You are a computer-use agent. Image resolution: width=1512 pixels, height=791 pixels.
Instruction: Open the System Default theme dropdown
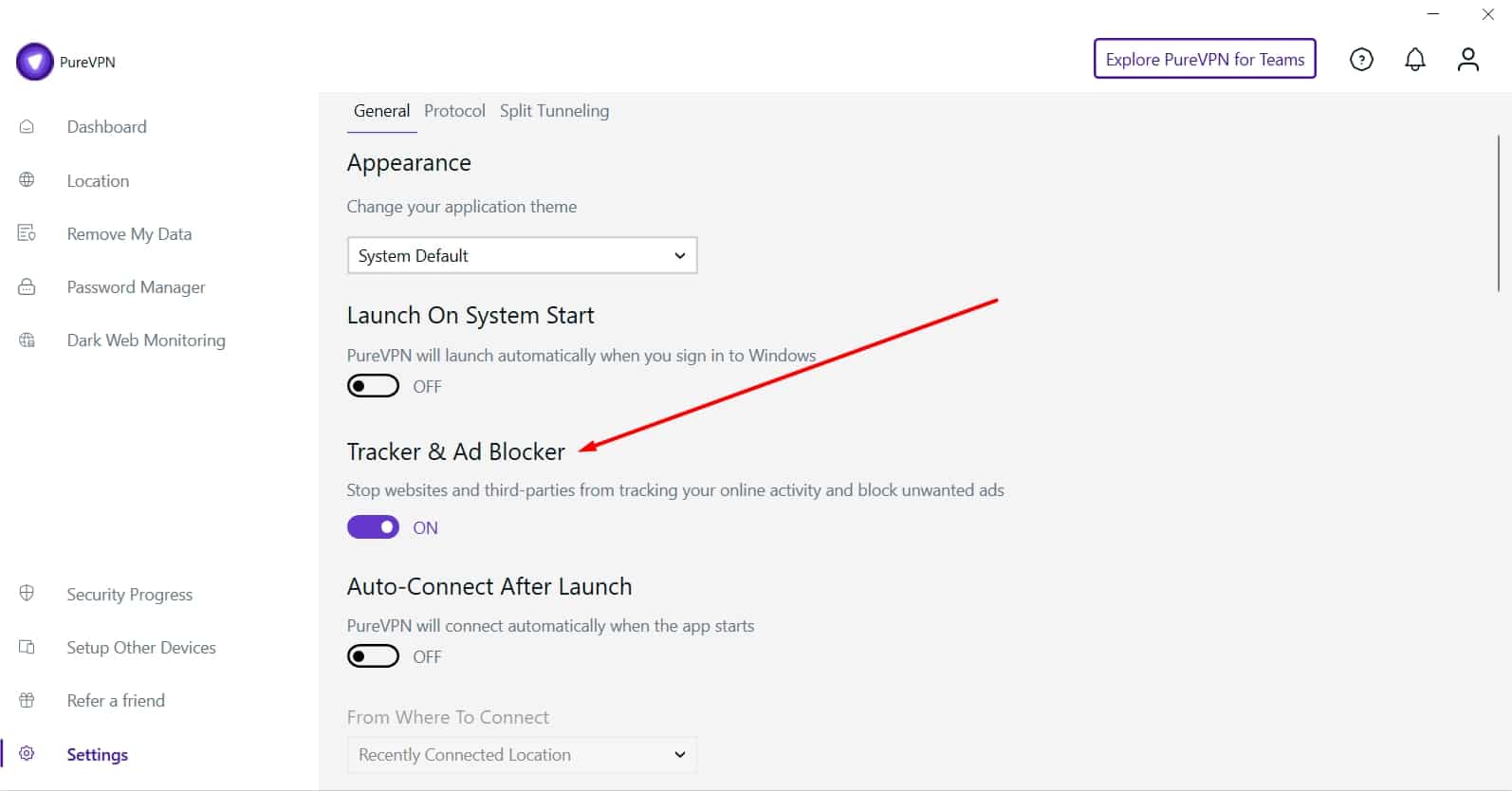523,255
